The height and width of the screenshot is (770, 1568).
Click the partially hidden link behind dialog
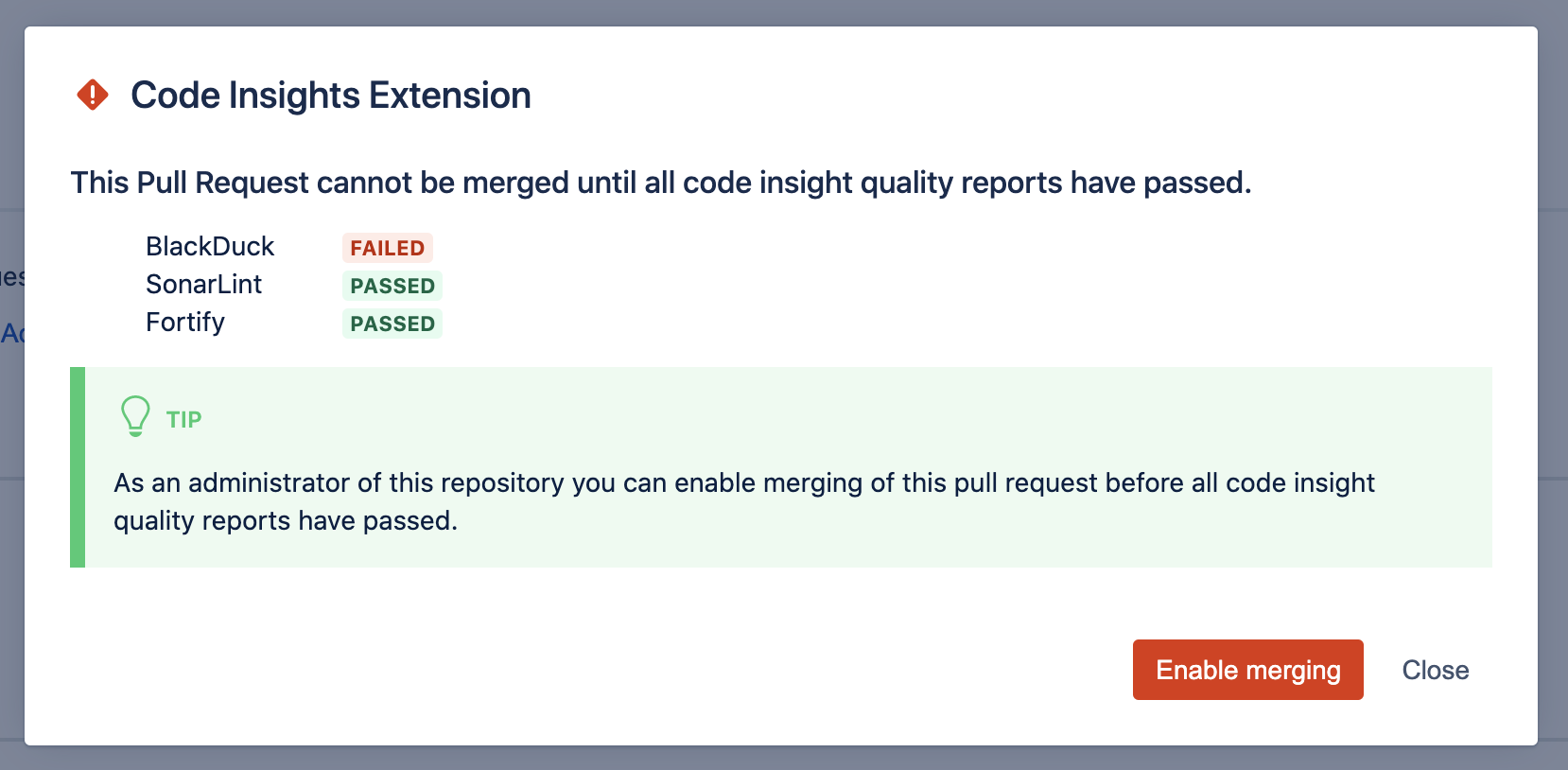point(11,333)
